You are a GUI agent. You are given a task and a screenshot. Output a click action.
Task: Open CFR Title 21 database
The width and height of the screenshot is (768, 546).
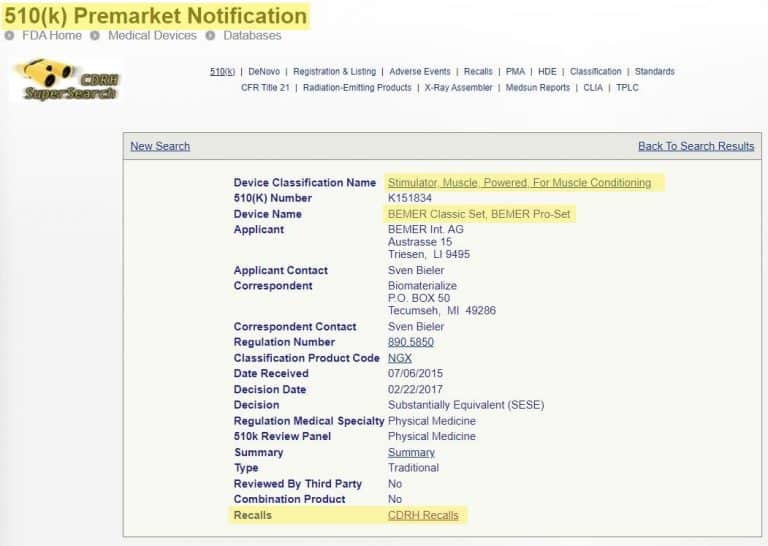264,88
